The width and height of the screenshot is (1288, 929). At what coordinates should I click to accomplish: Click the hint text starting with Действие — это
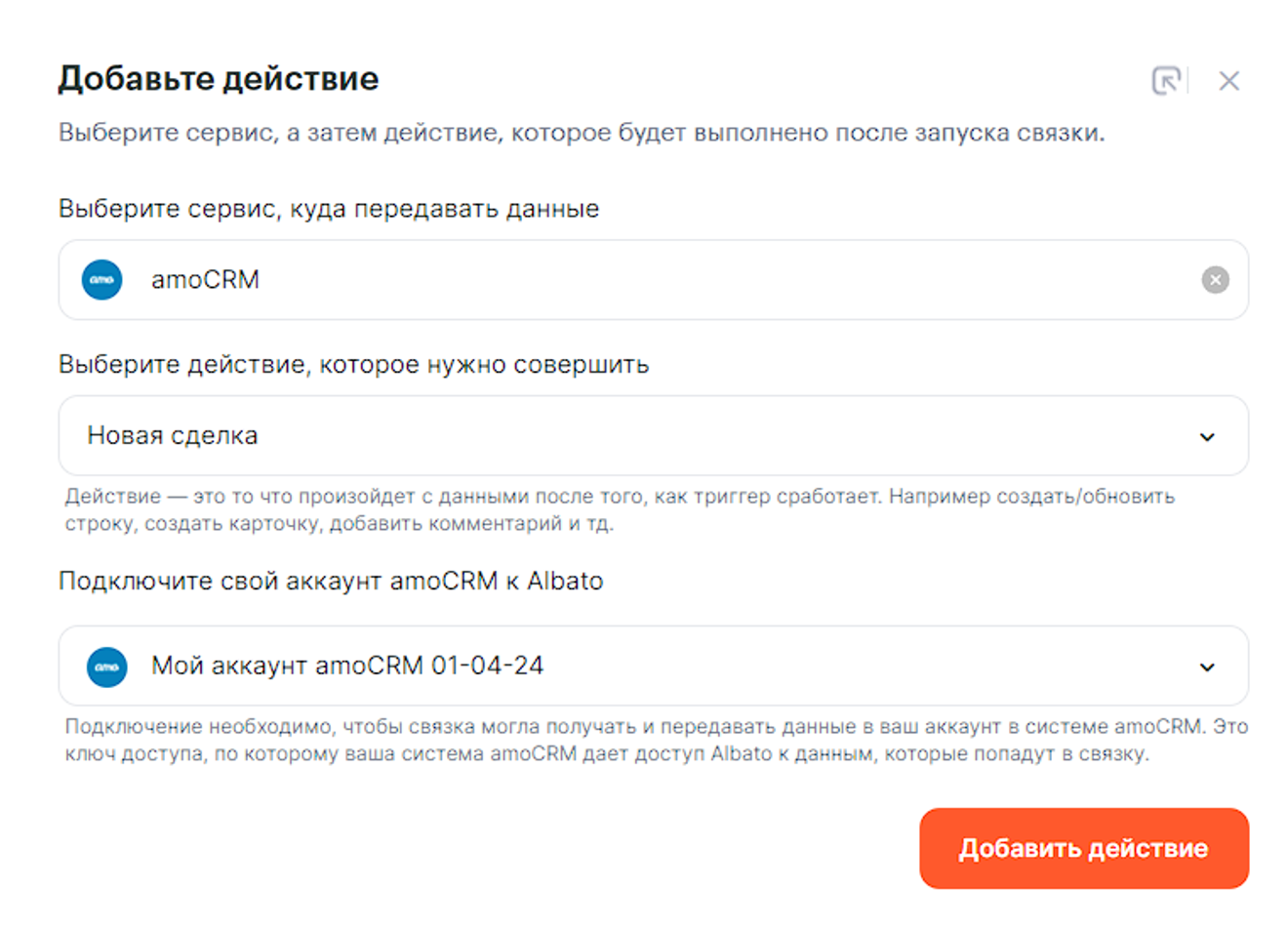[620, 509]
